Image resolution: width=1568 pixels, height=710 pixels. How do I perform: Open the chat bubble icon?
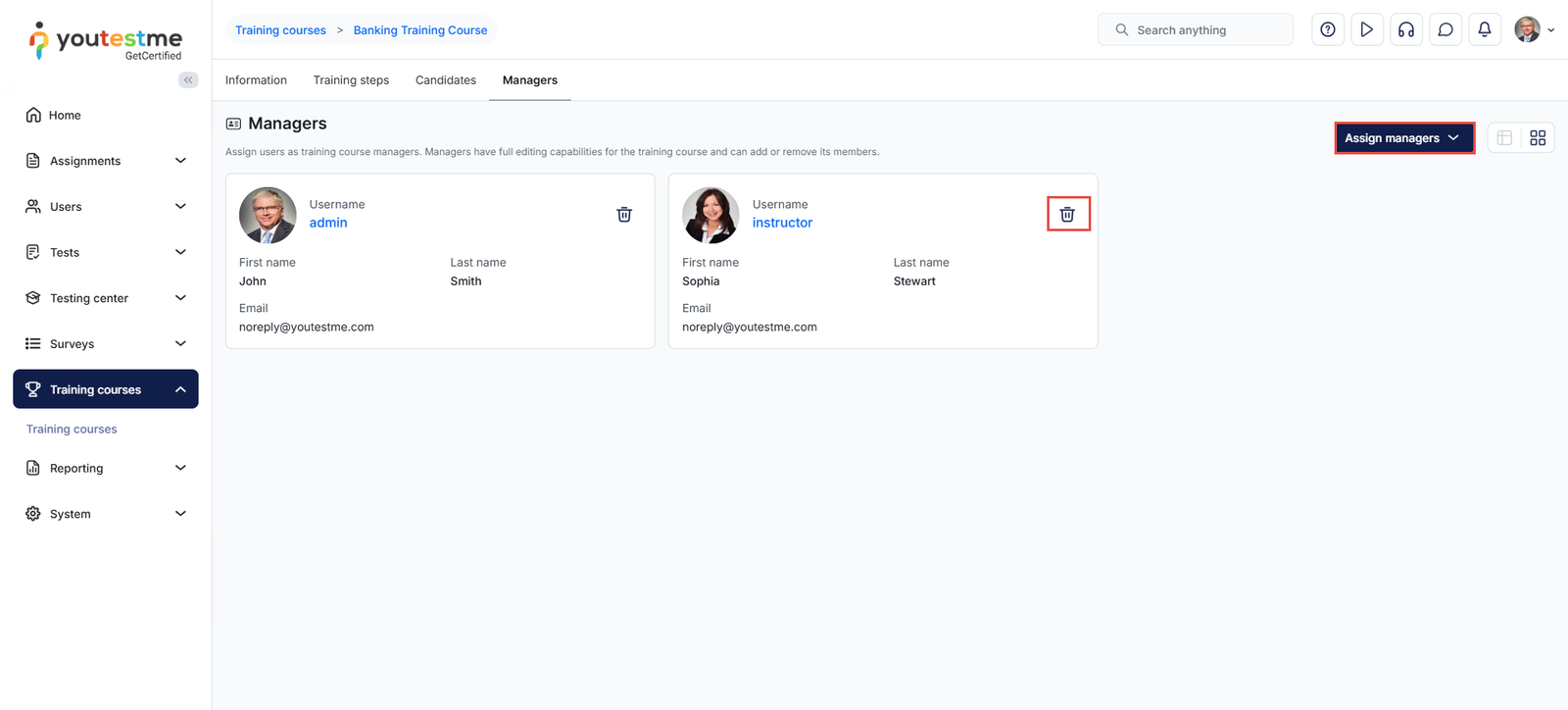click(1445, 30)
